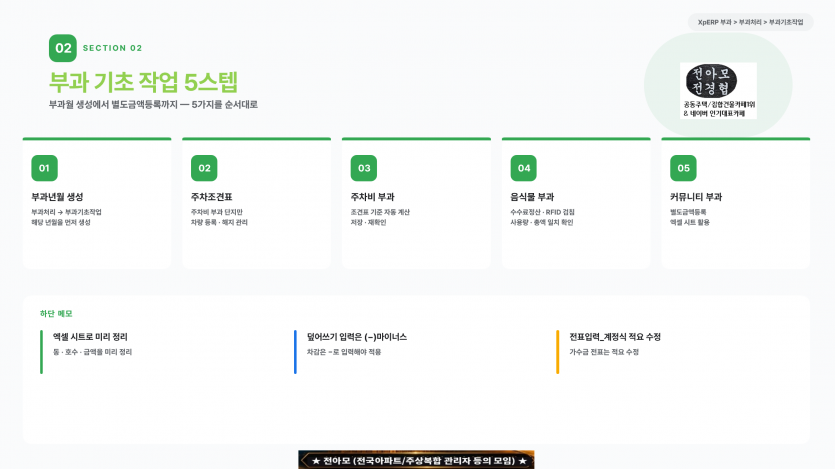
Task: Click the green bar beside 엑셀 시트로 미리 정리
Action: pyautogui.click(x=42, y=352)
